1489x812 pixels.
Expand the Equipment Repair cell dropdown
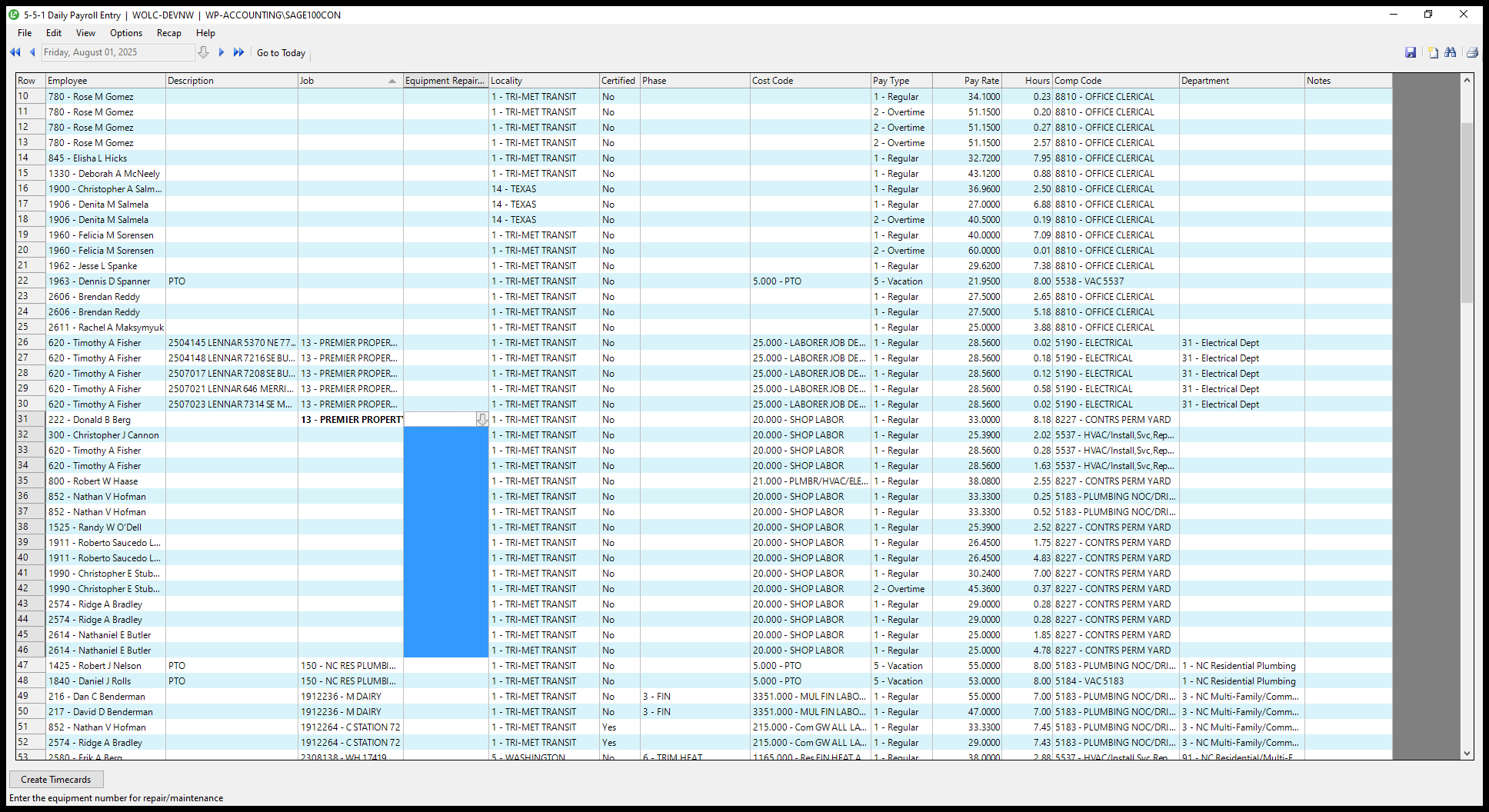pos(481,420)
